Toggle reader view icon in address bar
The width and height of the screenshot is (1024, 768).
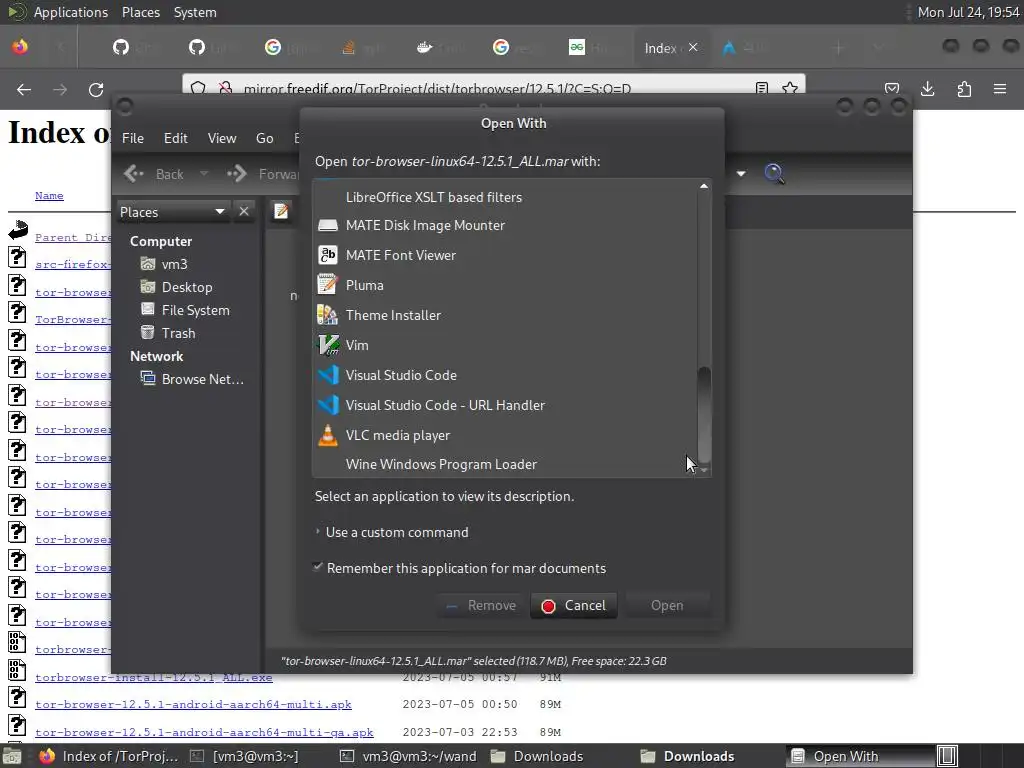pyautogui.click(x=761, y=88)
